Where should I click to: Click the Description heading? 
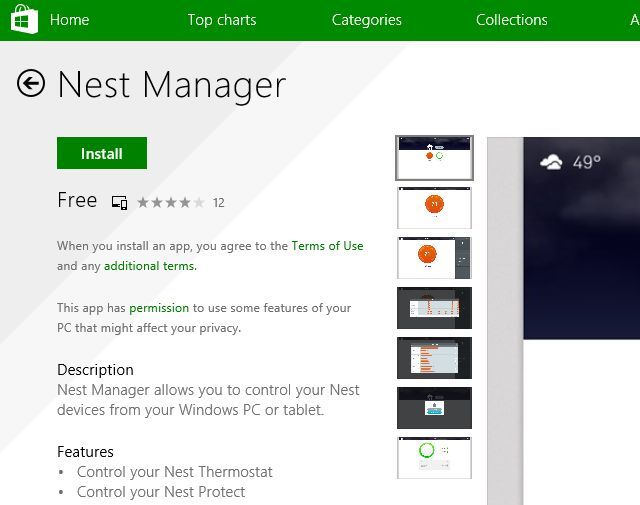point(96,370)
